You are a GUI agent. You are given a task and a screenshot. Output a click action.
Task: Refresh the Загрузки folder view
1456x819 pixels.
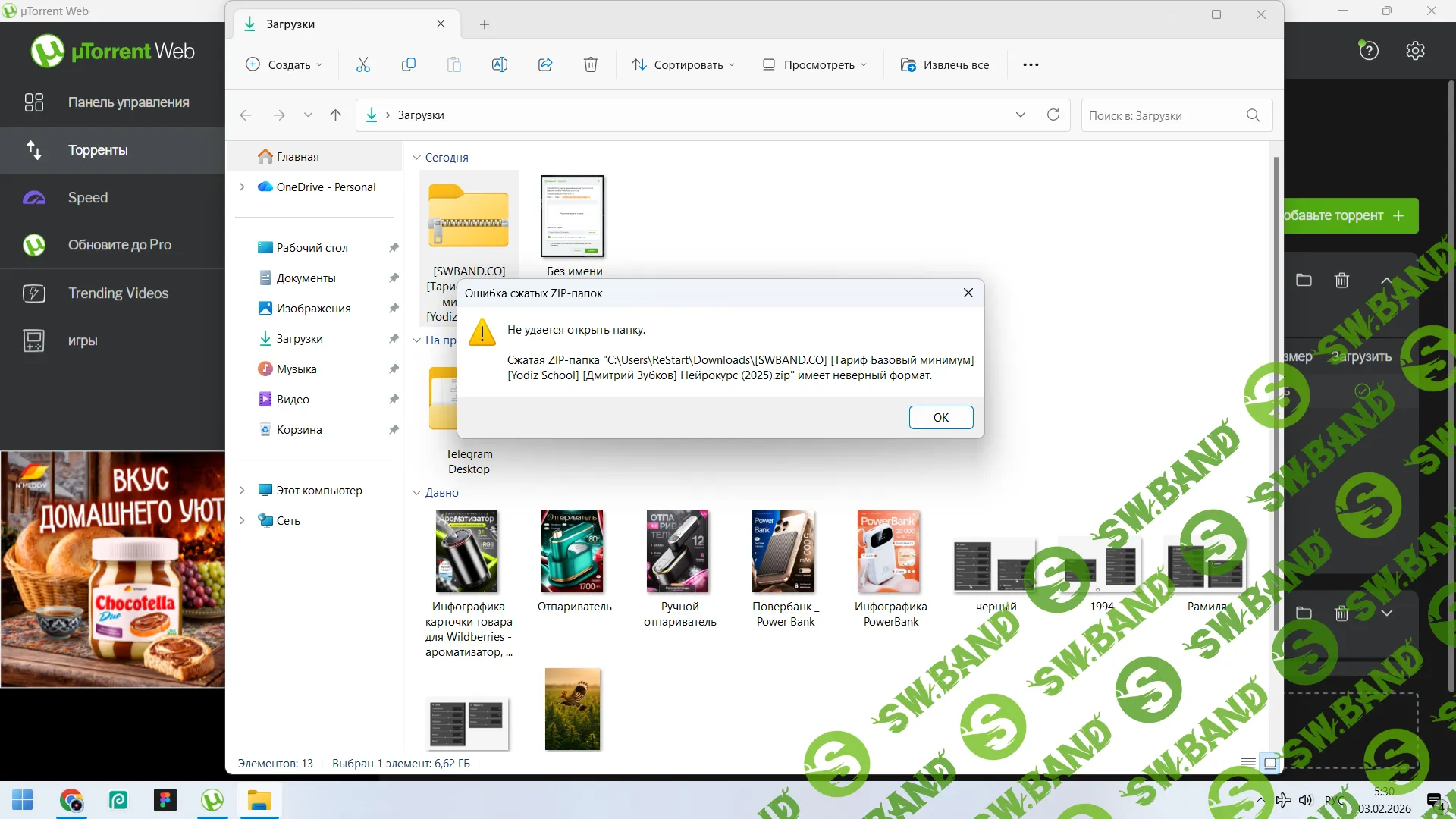pyautogui.click(x=1053, y=115)
